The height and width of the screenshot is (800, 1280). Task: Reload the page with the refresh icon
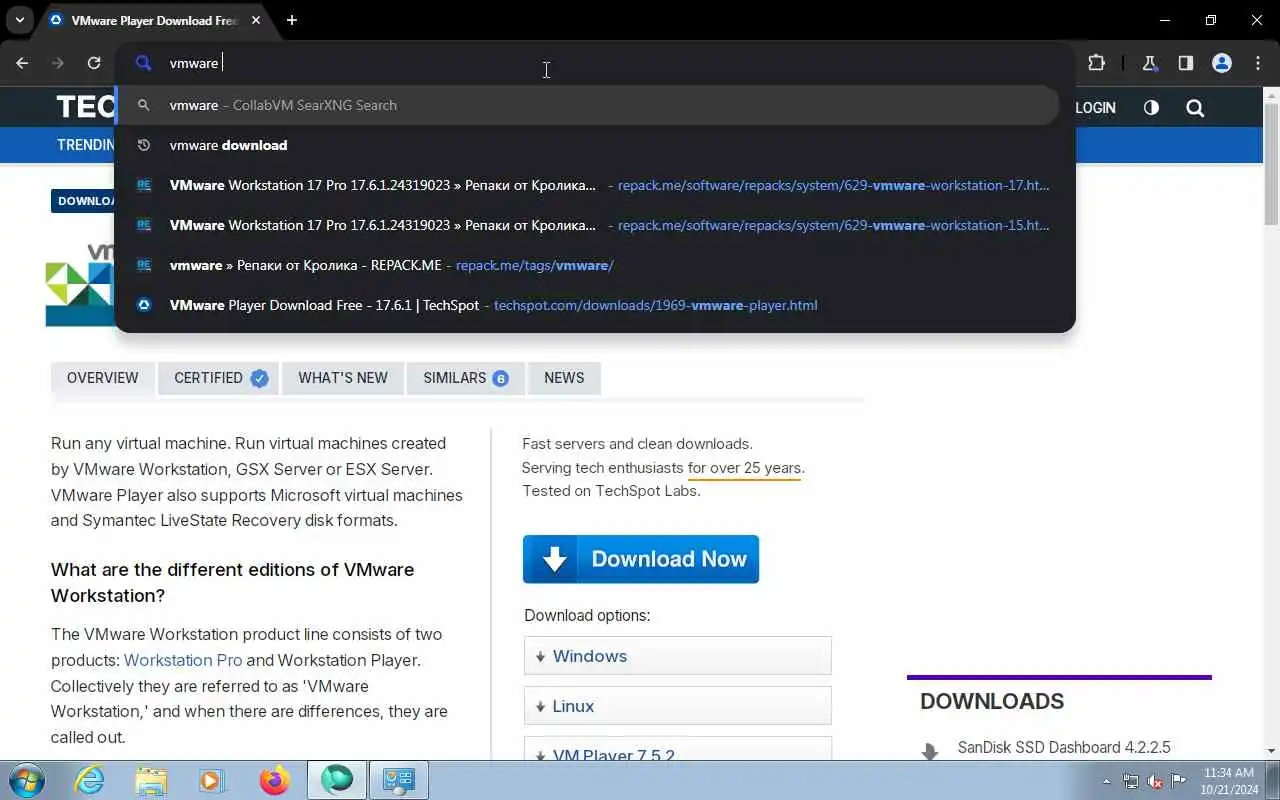94,63
